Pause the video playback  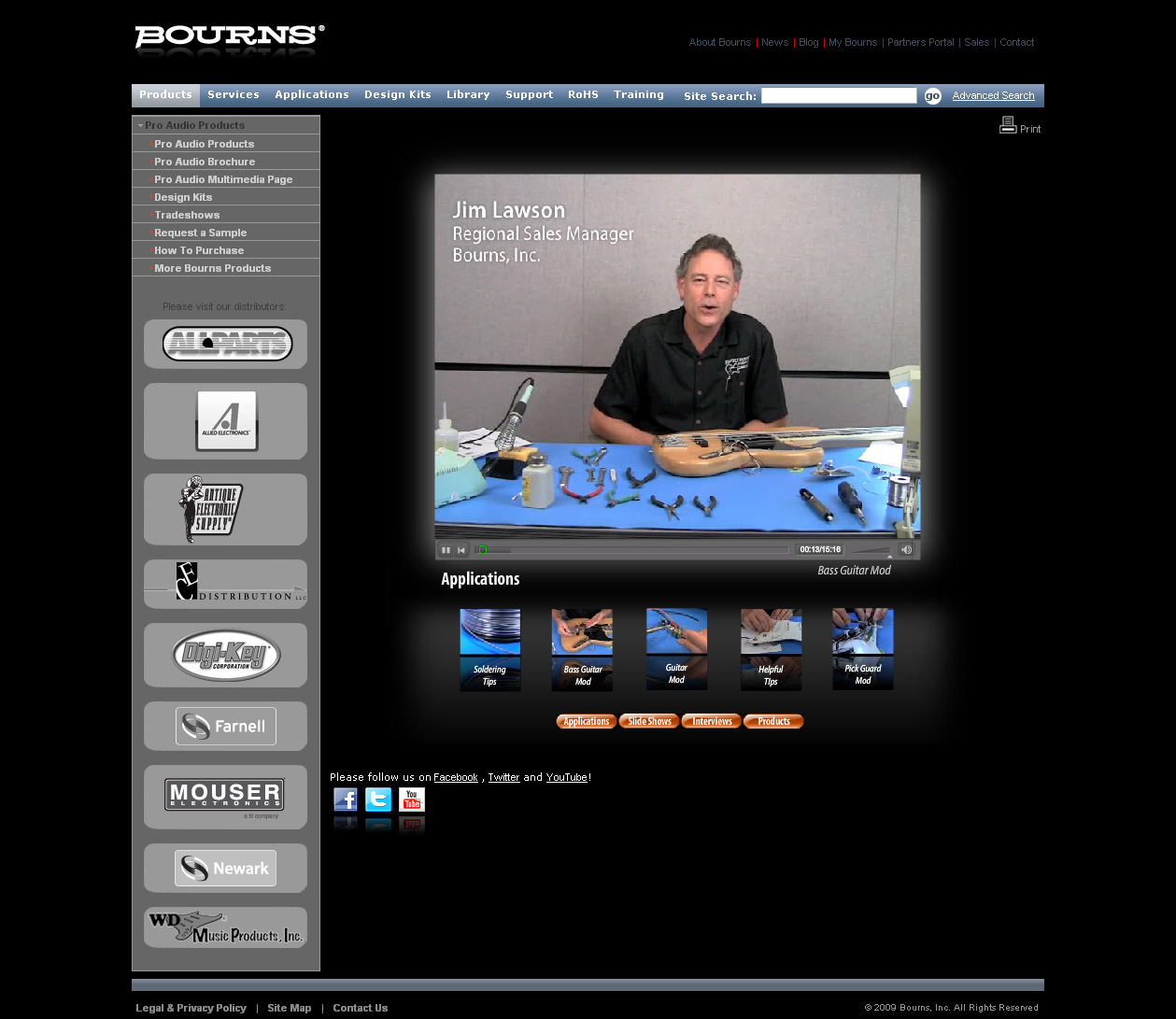(446, 550)
